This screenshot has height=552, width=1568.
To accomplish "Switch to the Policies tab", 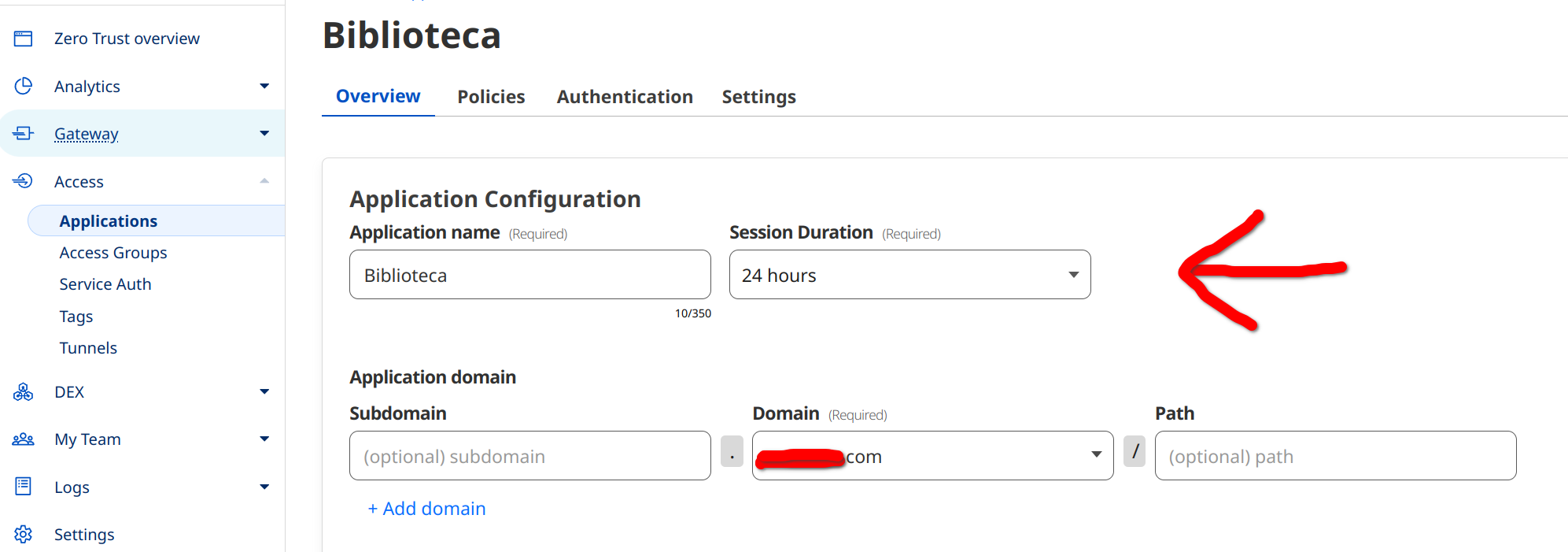I will 491,97.
